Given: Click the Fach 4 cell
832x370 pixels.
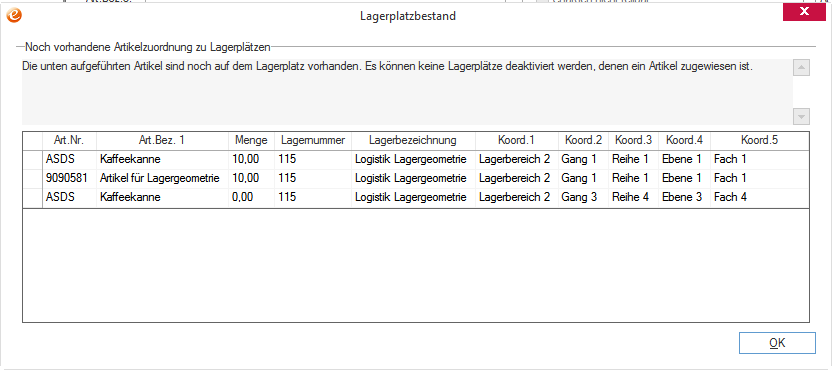Looking at the screenshot, I should pos(759,198).
